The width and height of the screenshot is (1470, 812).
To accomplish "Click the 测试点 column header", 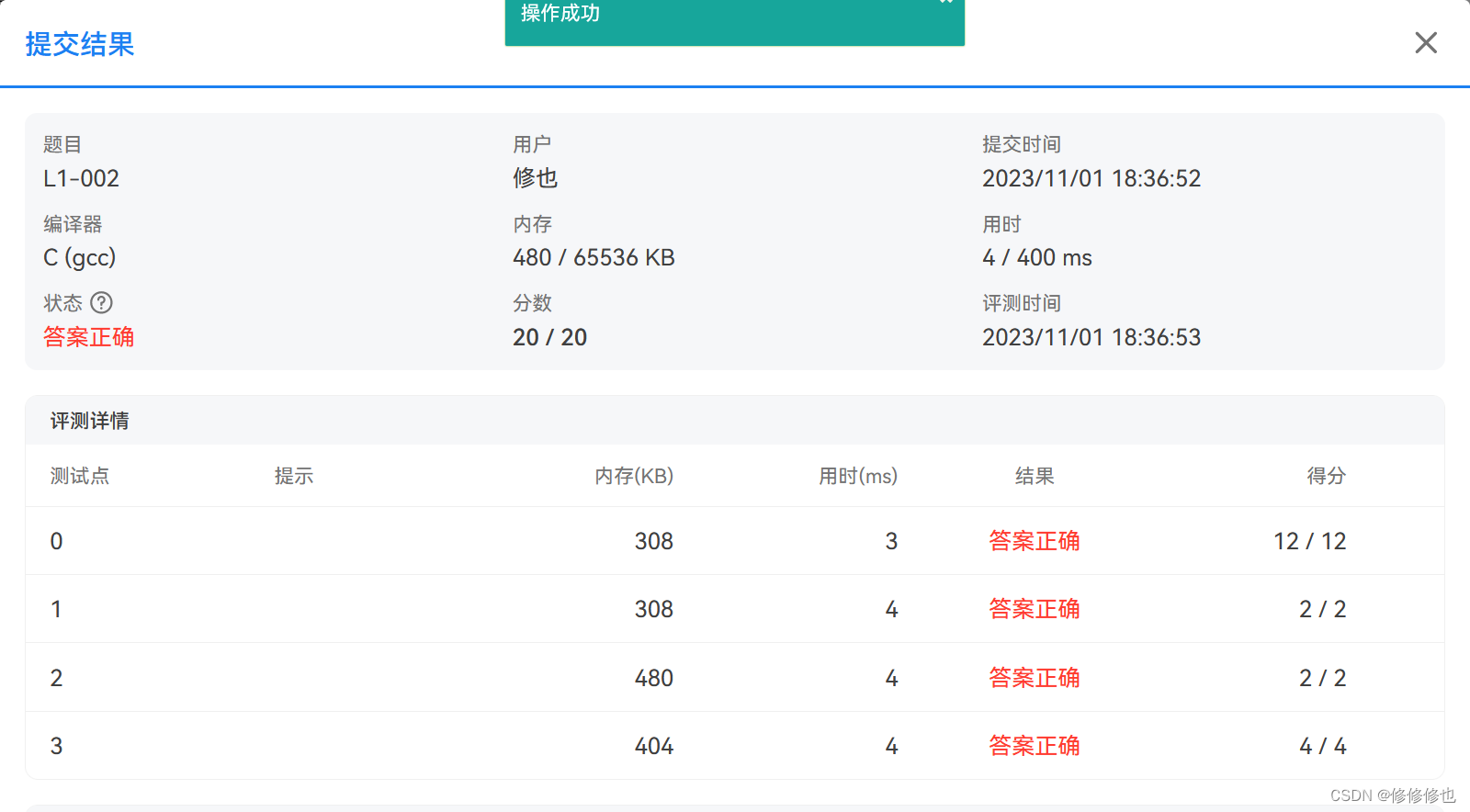I will pos(79,476).
